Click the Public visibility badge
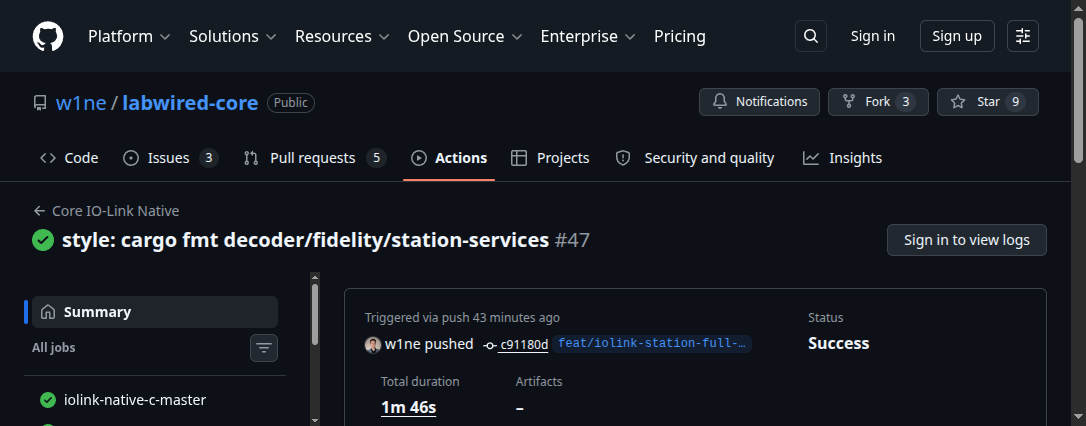The image size is (1086, 426). (291, 103)
